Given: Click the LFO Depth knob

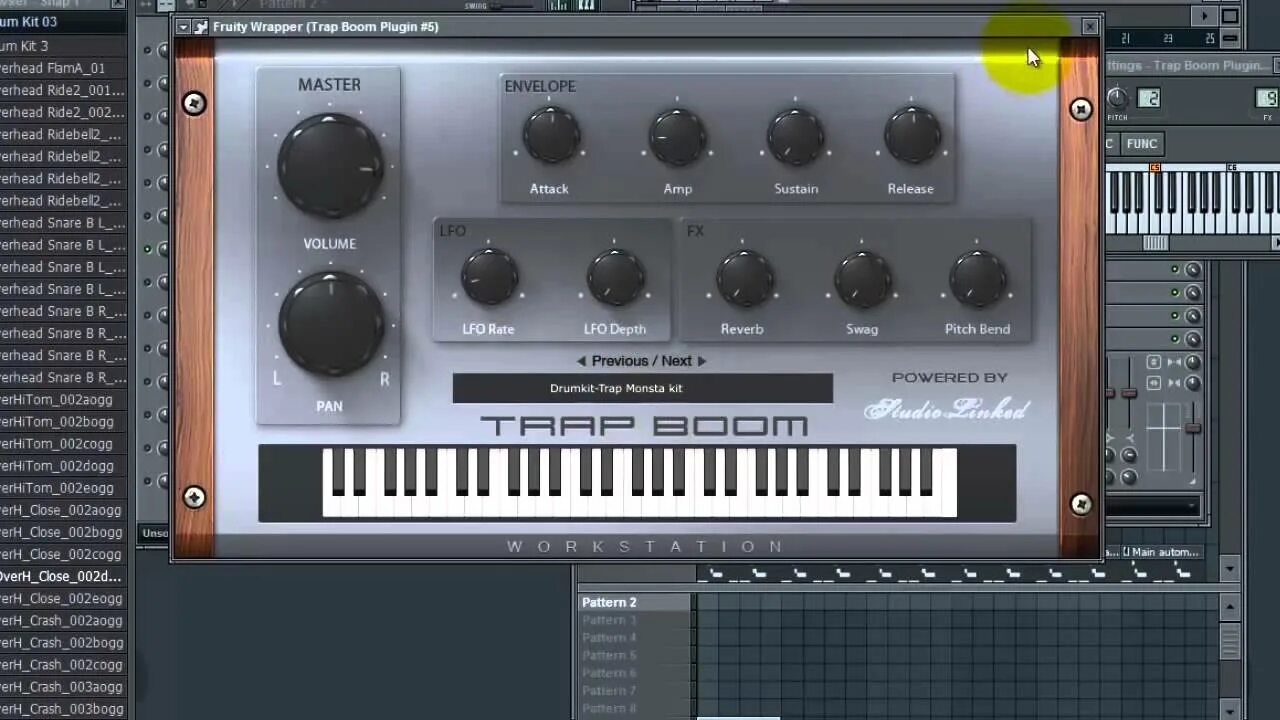Looking at the screenshot, I should click(x=615, y=278).
